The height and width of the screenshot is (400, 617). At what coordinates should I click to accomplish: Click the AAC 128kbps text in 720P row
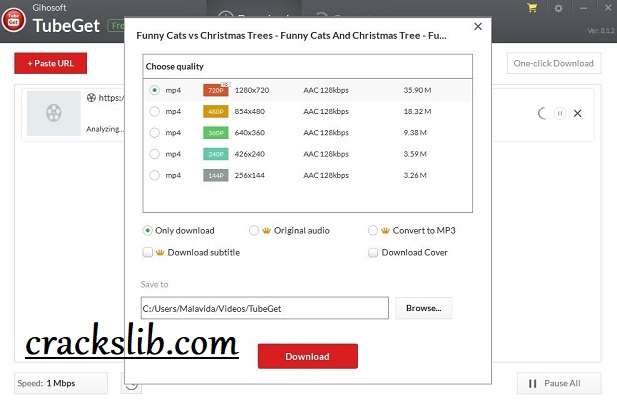[326, 90]
